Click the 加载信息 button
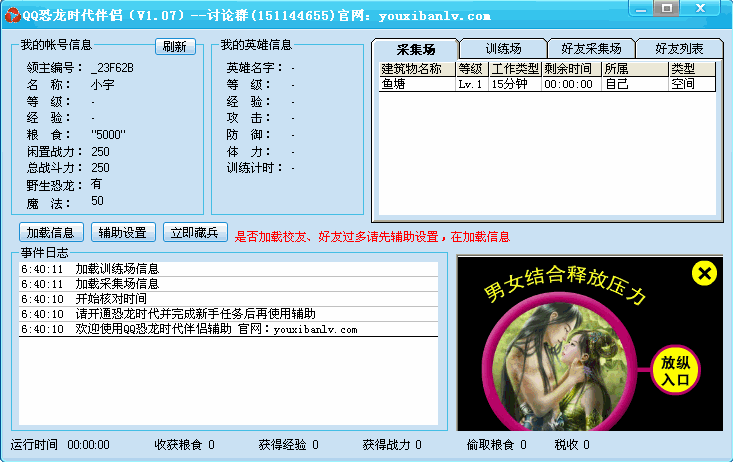Image resolution: width=733 pixels, height=462 pixels. (x=51, y=232)
